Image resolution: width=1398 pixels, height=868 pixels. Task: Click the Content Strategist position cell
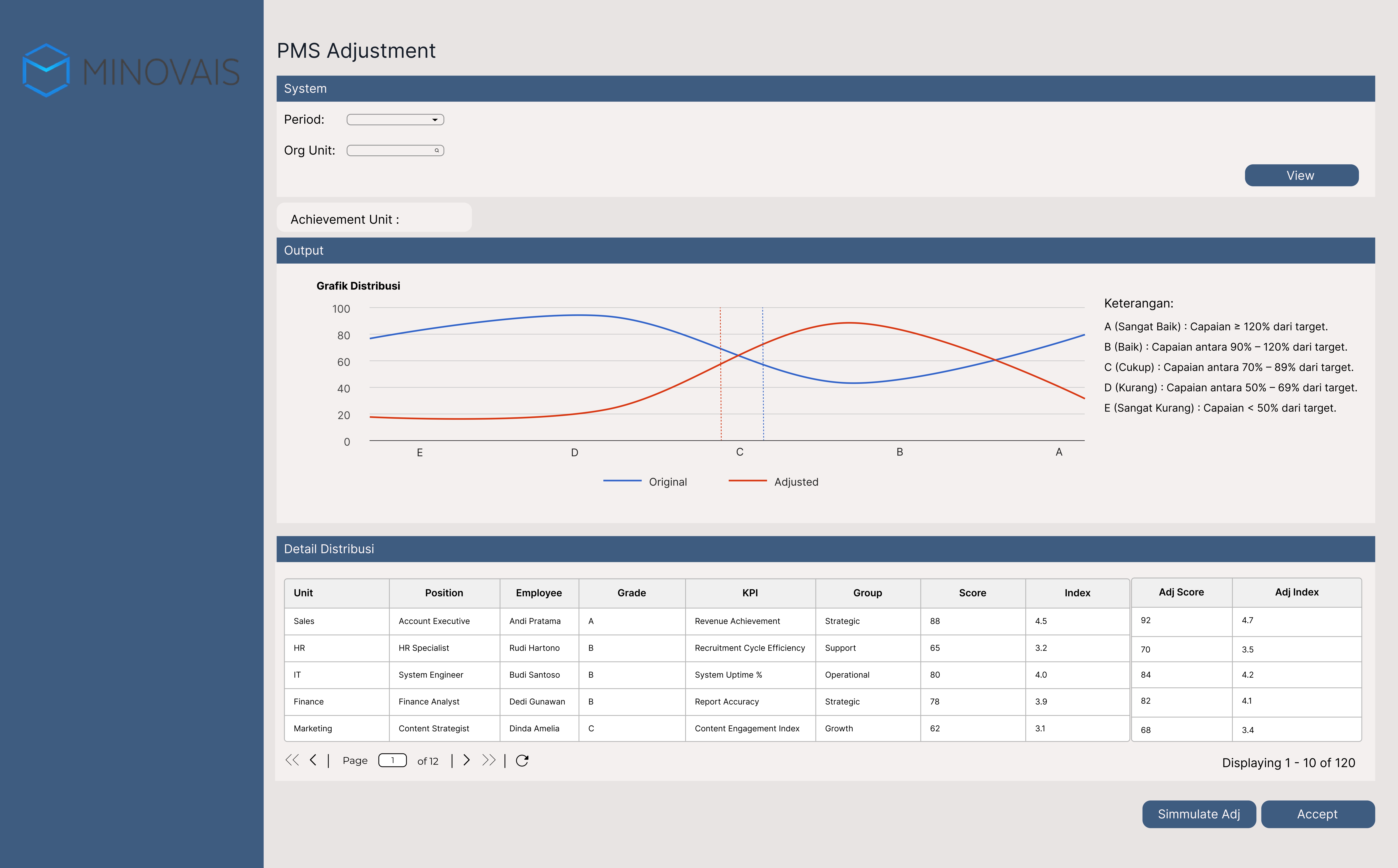(444, 728)
